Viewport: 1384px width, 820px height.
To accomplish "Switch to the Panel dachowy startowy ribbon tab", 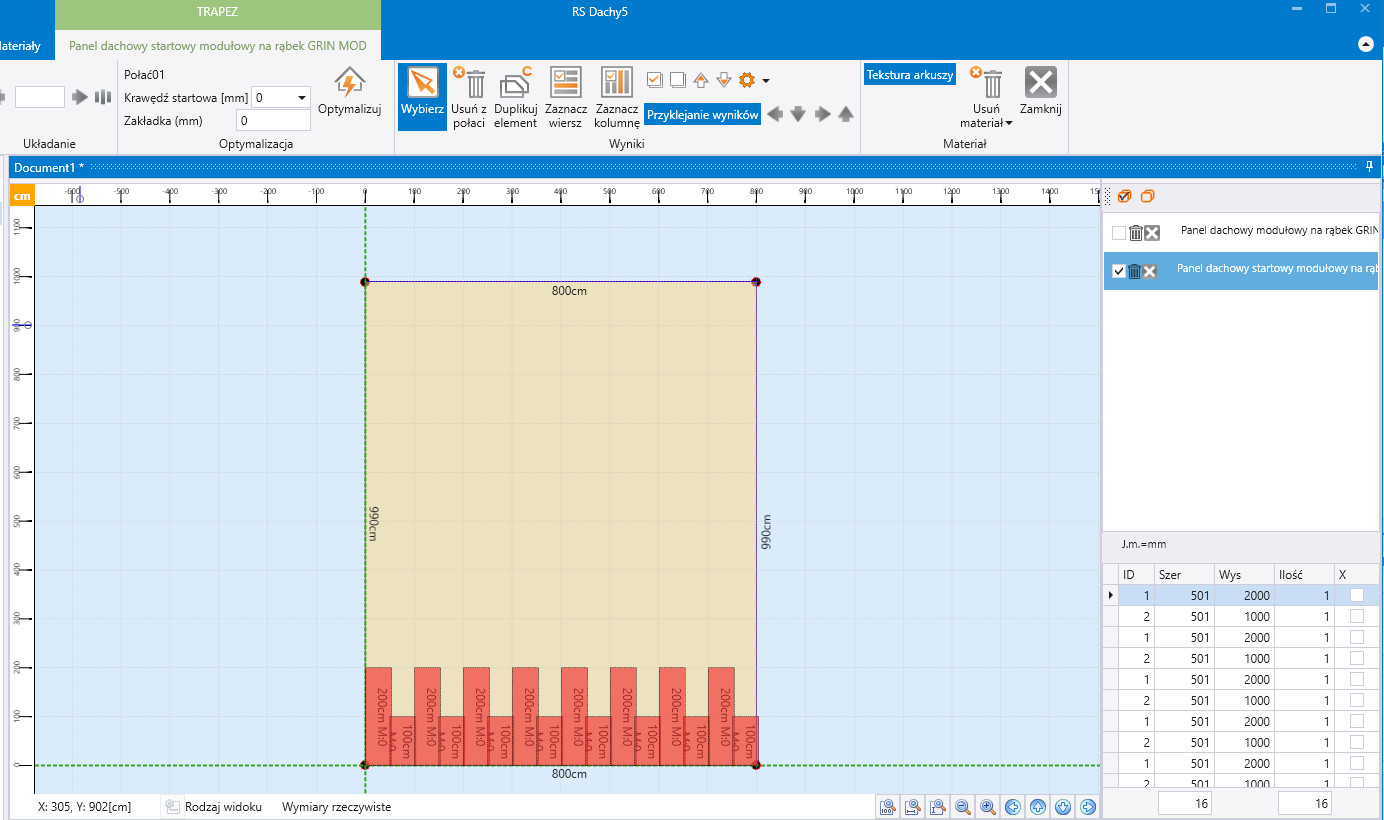I will click(x=217, y=46).
